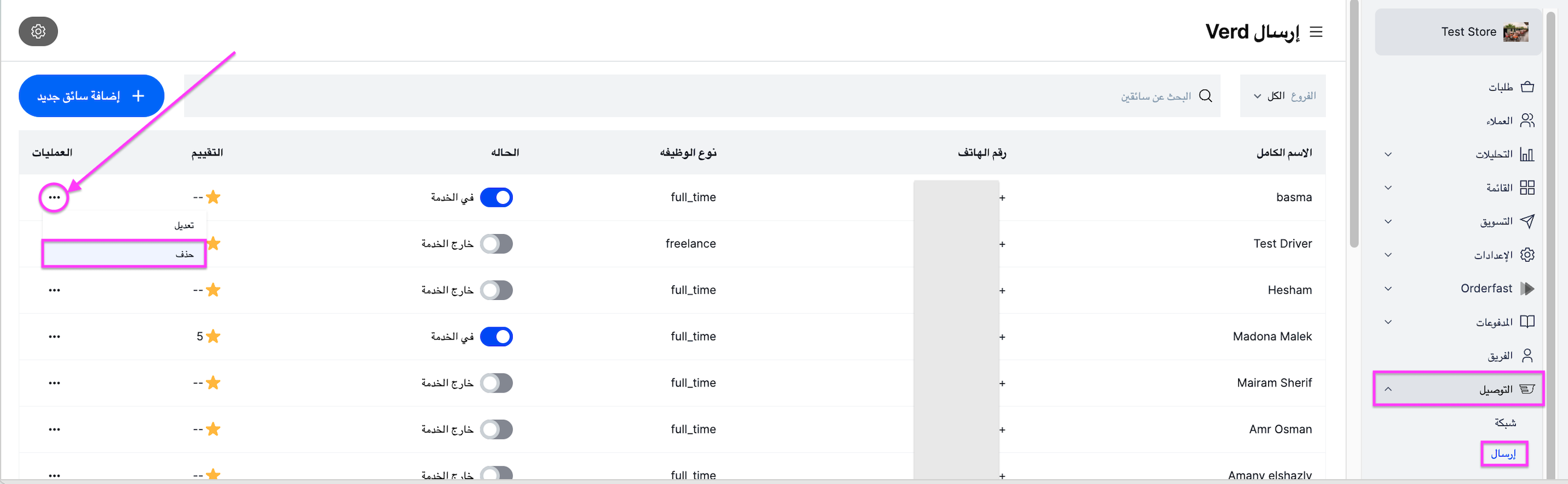Open the branches filter dropdown
The width and height of the screenshot is (1568, 484).
coord(1283,96)
